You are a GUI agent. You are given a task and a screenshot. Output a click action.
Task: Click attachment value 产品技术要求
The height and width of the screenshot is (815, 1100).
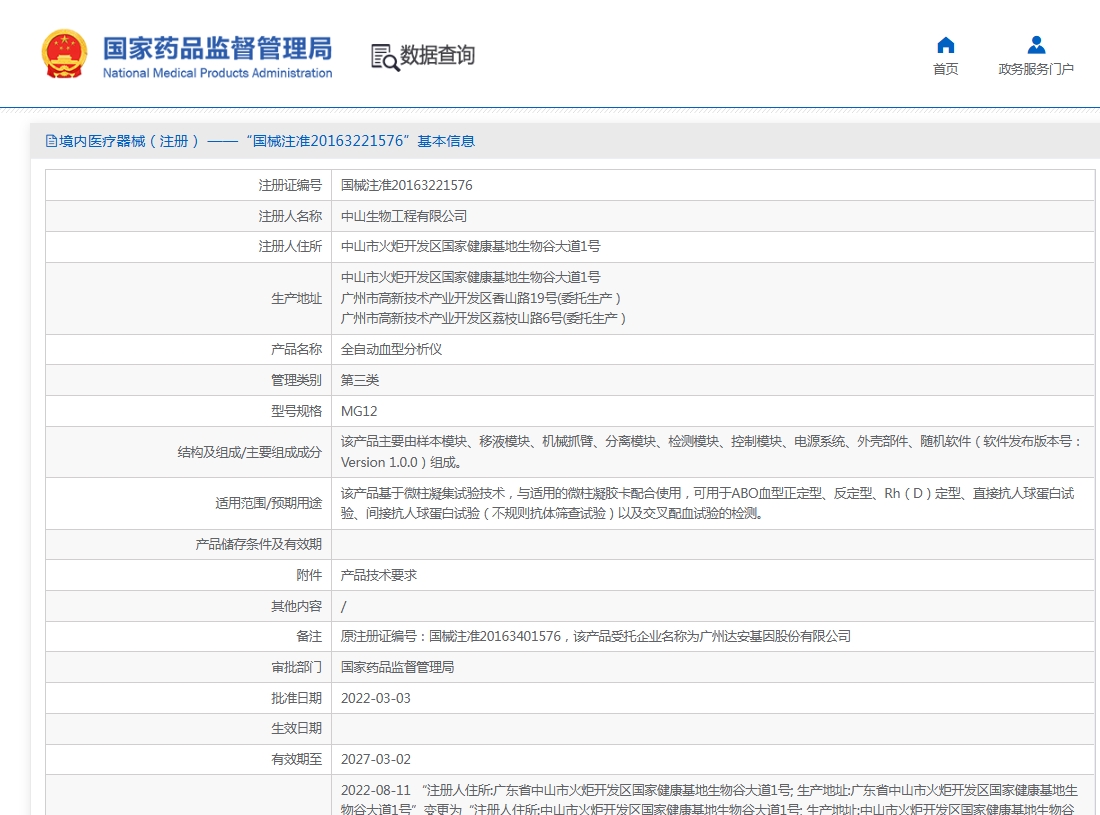pos(379,575)
